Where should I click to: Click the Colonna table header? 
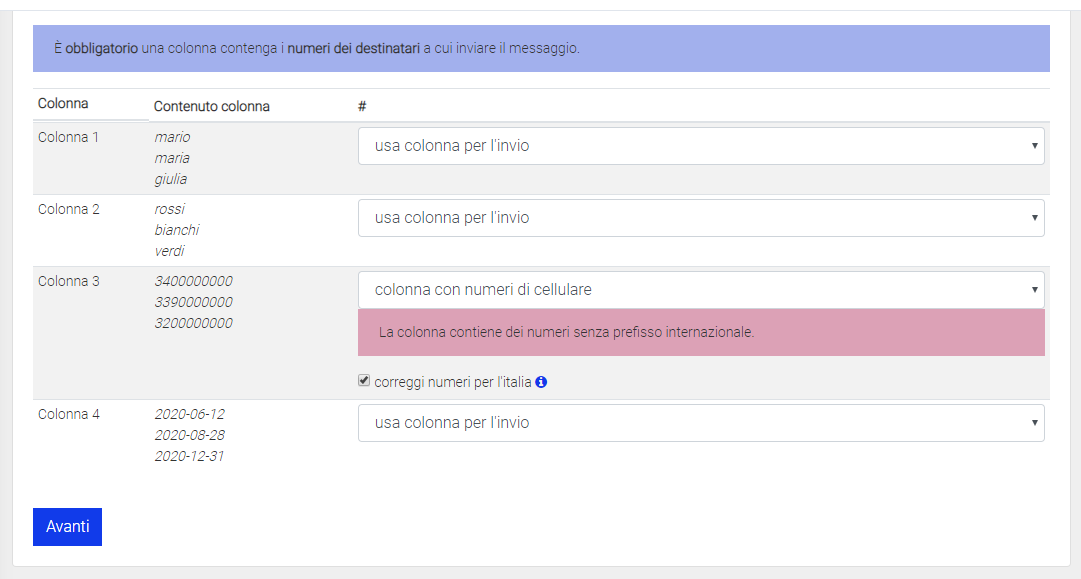point(63,103)
